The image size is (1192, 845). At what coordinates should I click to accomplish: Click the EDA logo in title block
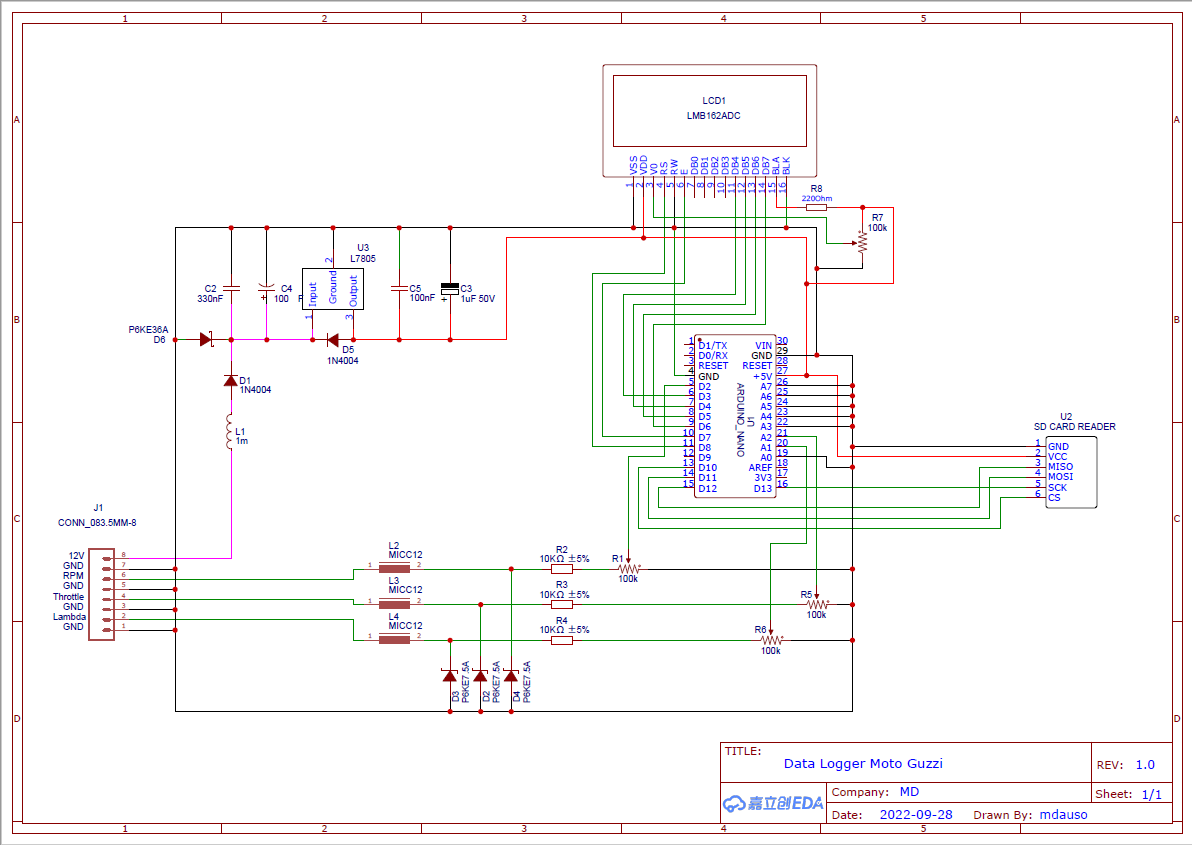tap(772, 803)
